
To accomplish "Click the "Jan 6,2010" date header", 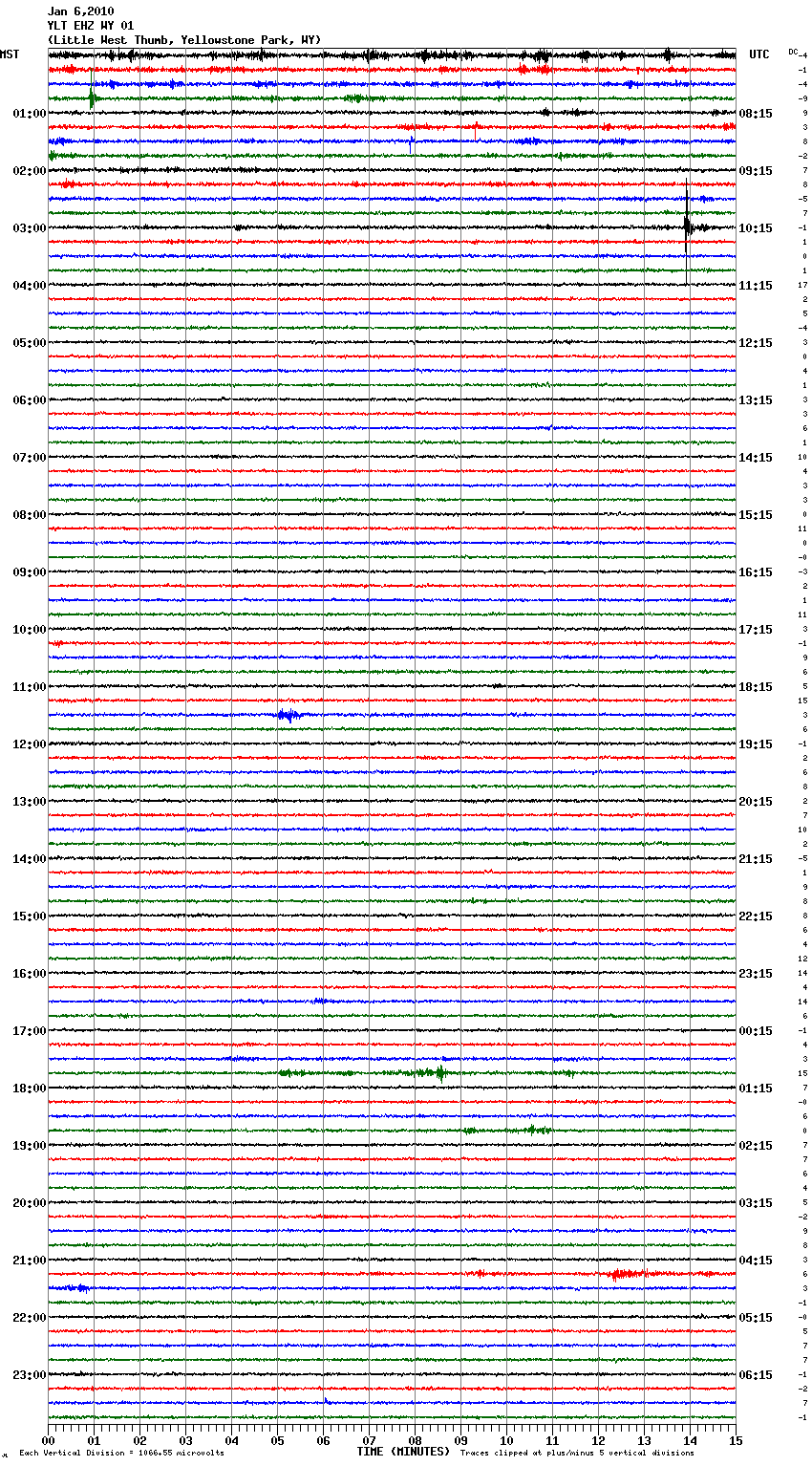I will [80, 11].
